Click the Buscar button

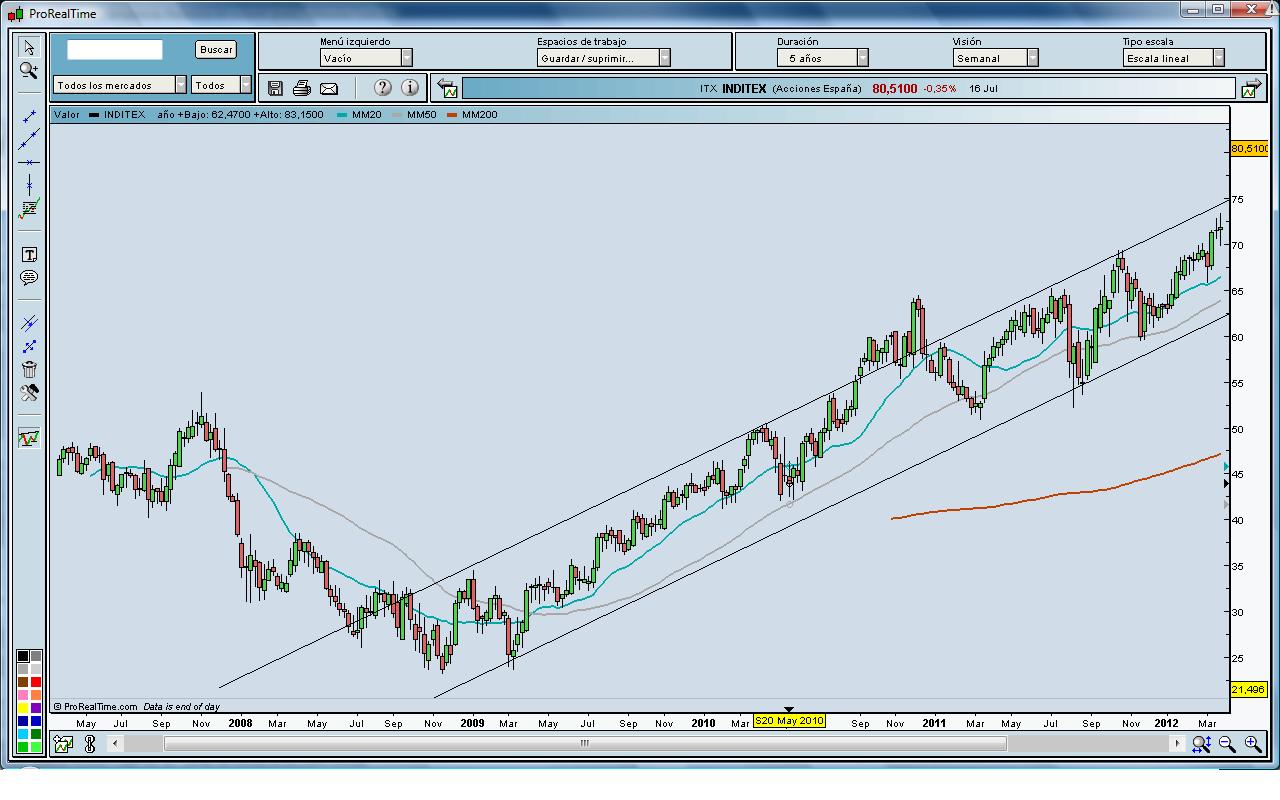(x=216, y=49)
